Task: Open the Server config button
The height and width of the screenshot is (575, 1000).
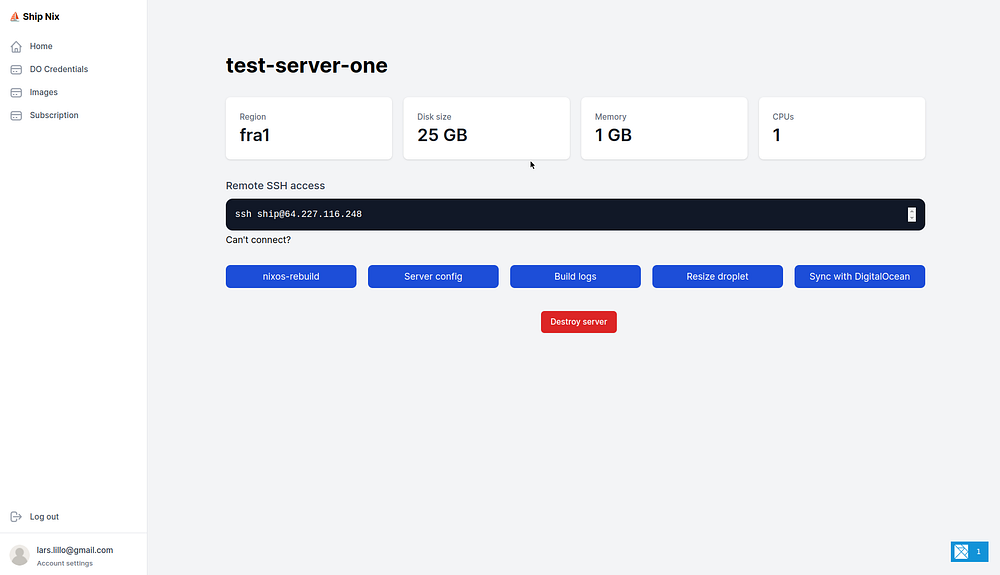Action: click(x=433, y=277)
